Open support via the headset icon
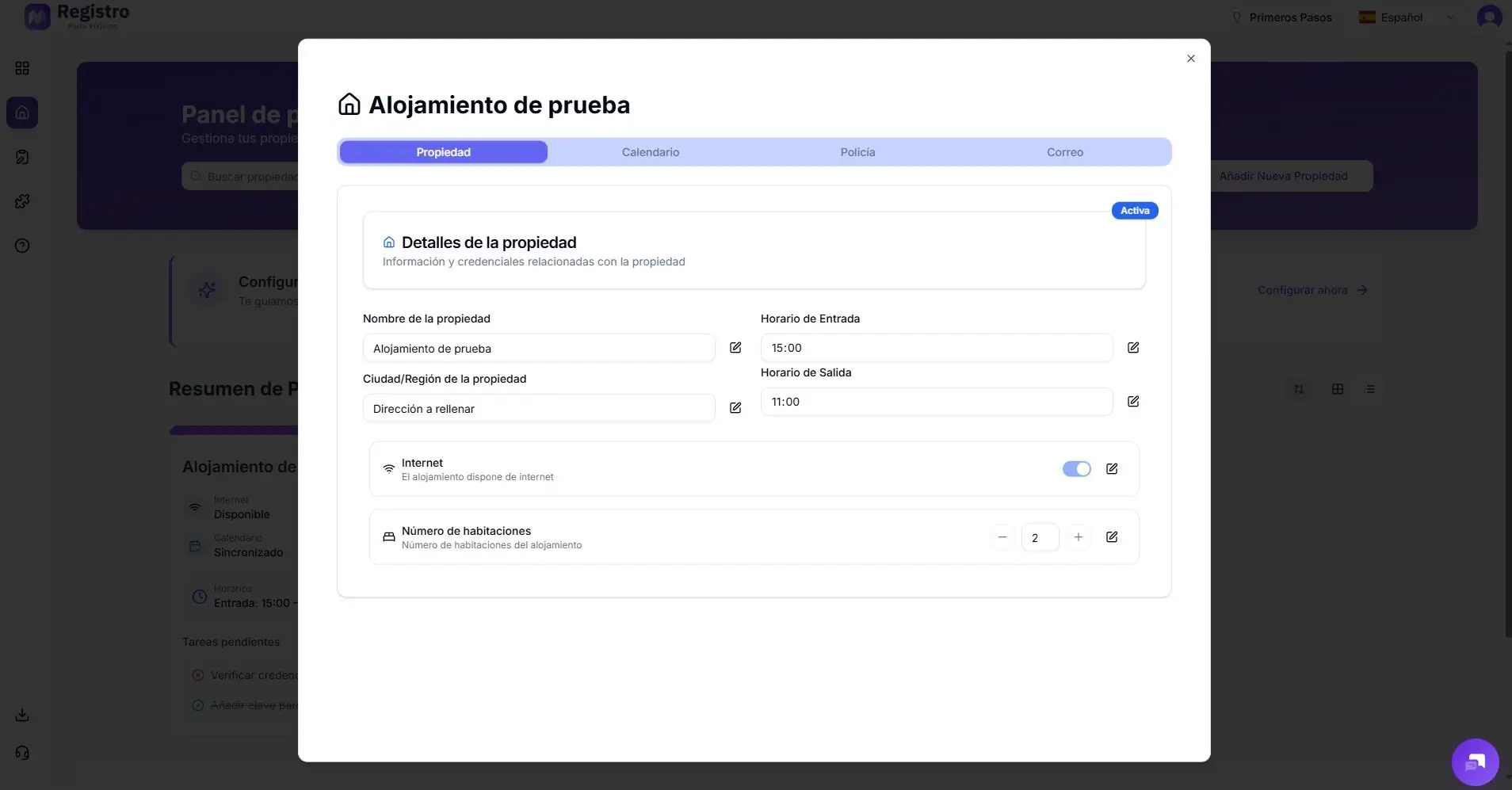Image resolution: width=1512 pixels, height=790 pixels. click(x=21, y=752)
